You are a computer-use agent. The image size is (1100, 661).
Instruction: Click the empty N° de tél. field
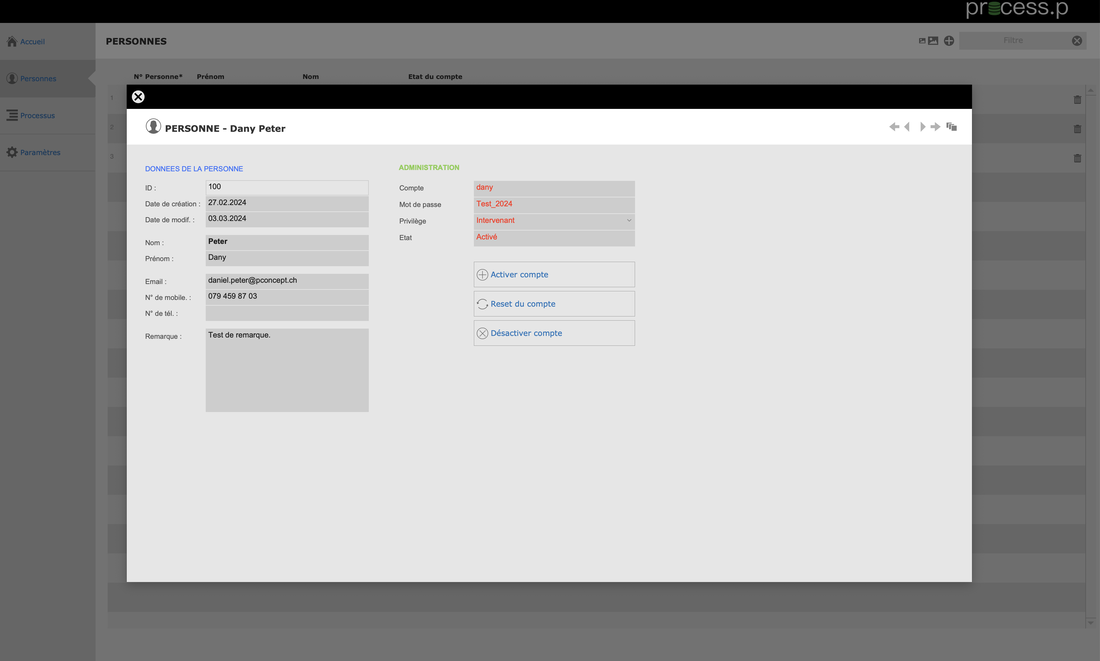287,314
